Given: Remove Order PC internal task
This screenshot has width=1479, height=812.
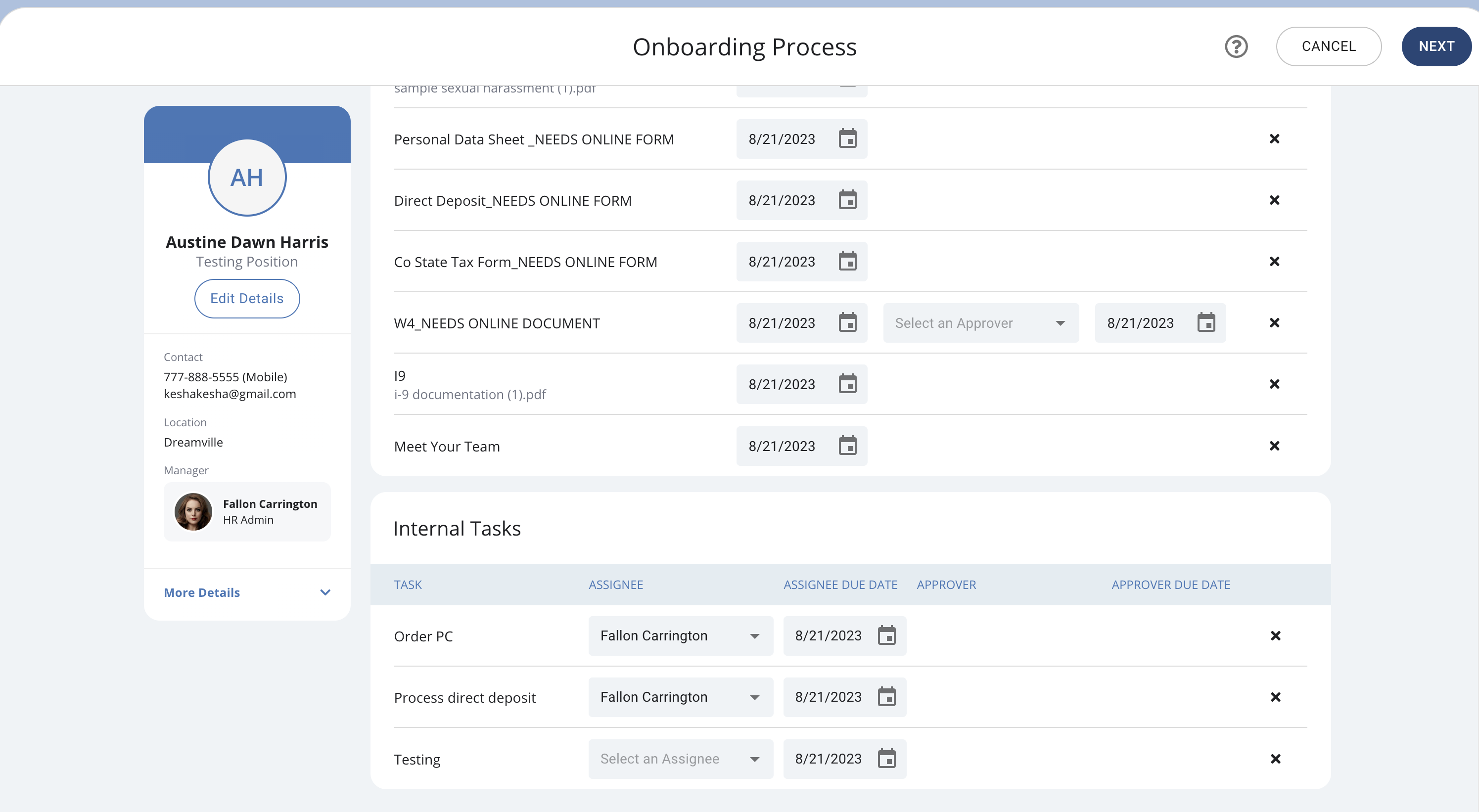Looking at the screenshot, I should click(1276, 636).
